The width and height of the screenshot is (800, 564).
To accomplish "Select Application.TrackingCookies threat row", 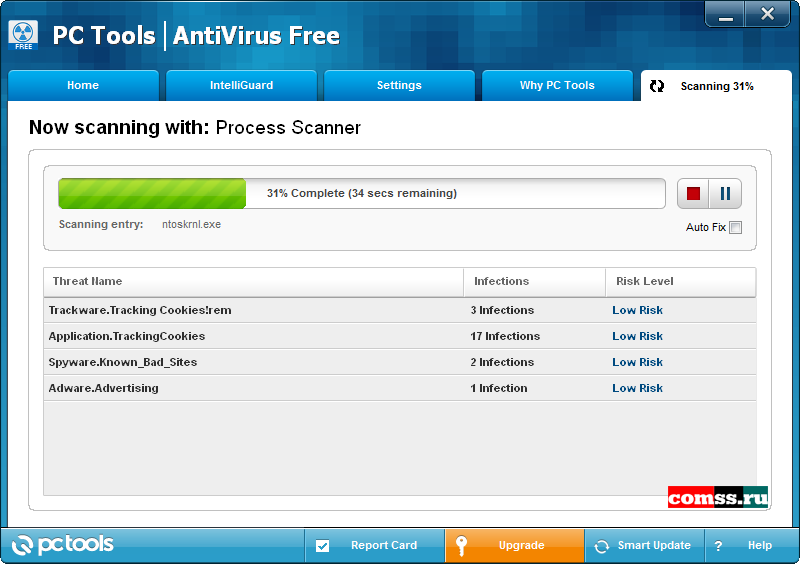I will pos(399,336).
